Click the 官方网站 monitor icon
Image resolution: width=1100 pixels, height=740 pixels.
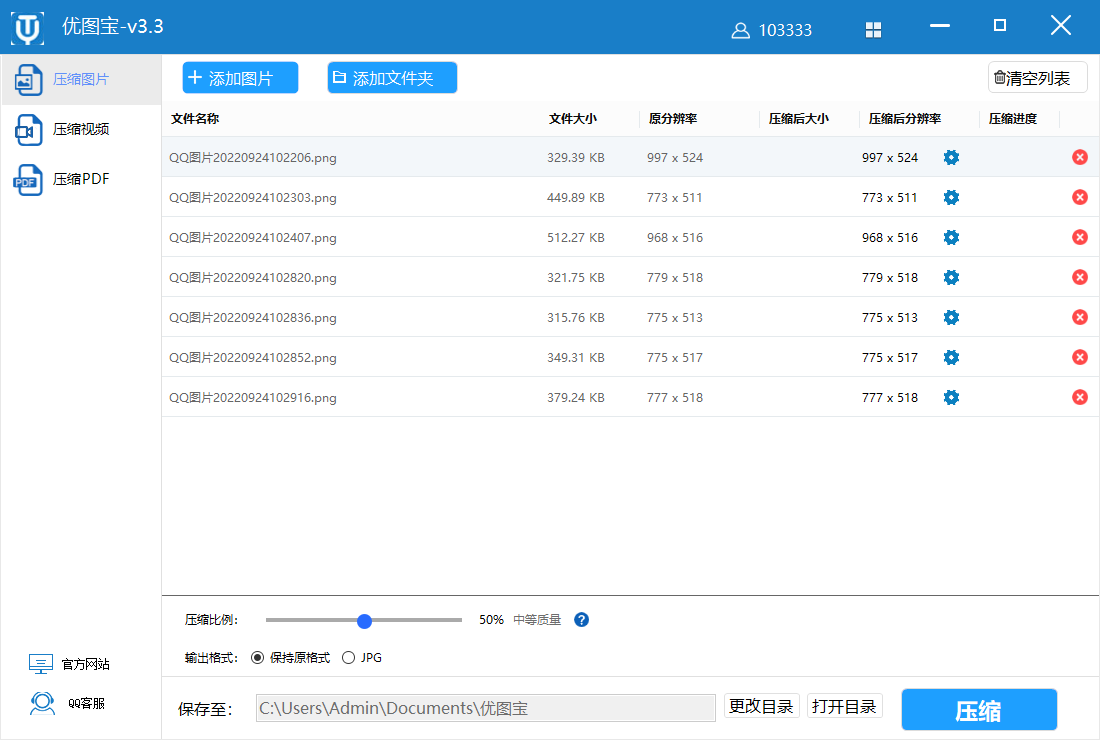41,664
